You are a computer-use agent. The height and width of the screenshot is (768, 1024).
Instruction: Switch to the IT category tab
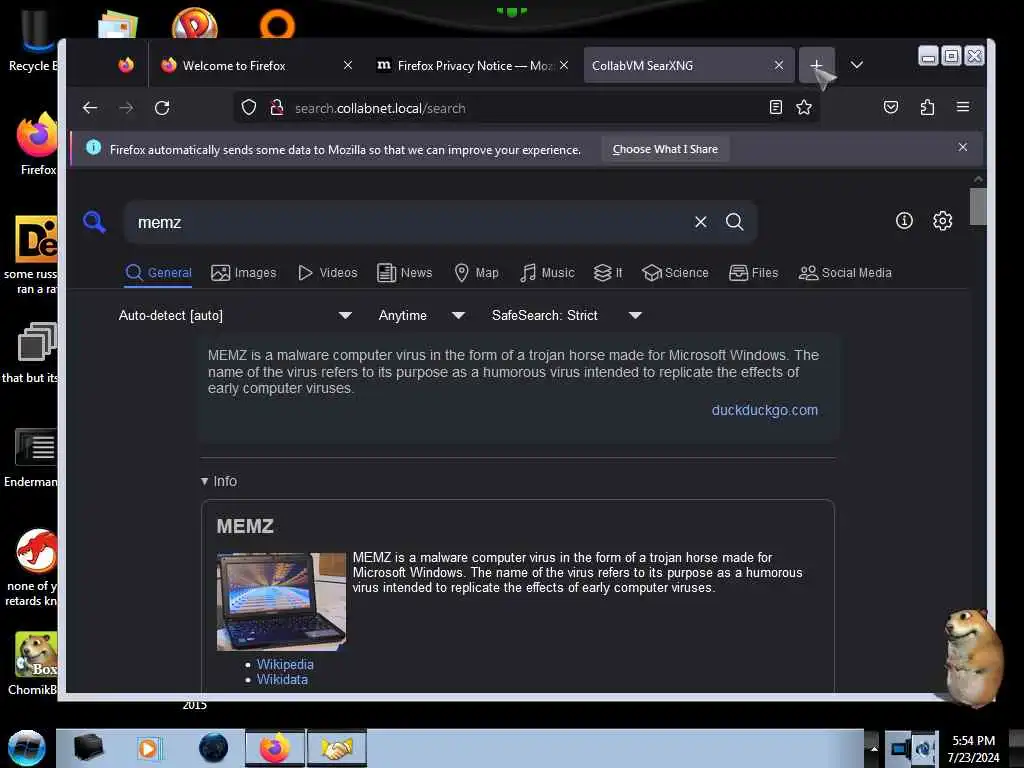607,273
